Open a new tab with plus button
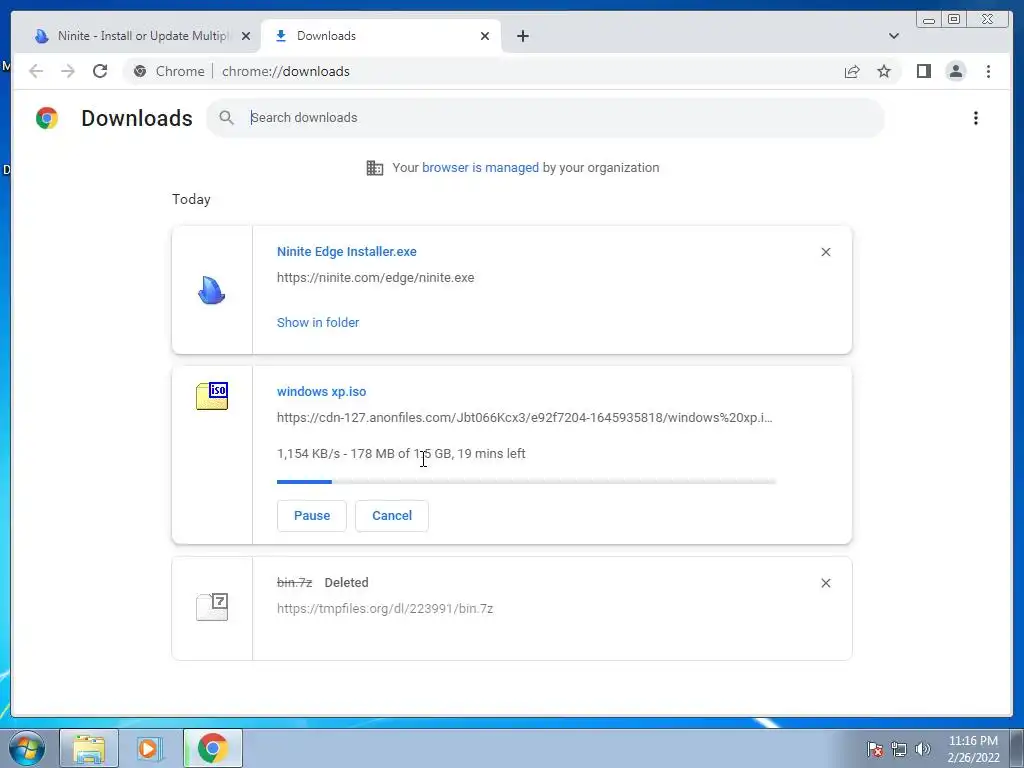The width and height of the screenshot is (1024, 768). tap(522, 36)
